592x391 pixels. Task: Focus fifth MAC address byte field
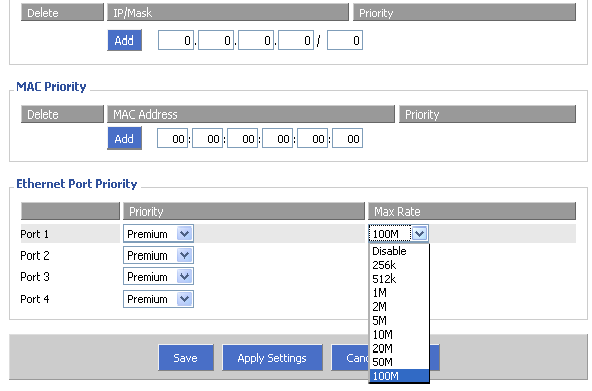click(312, 138)
